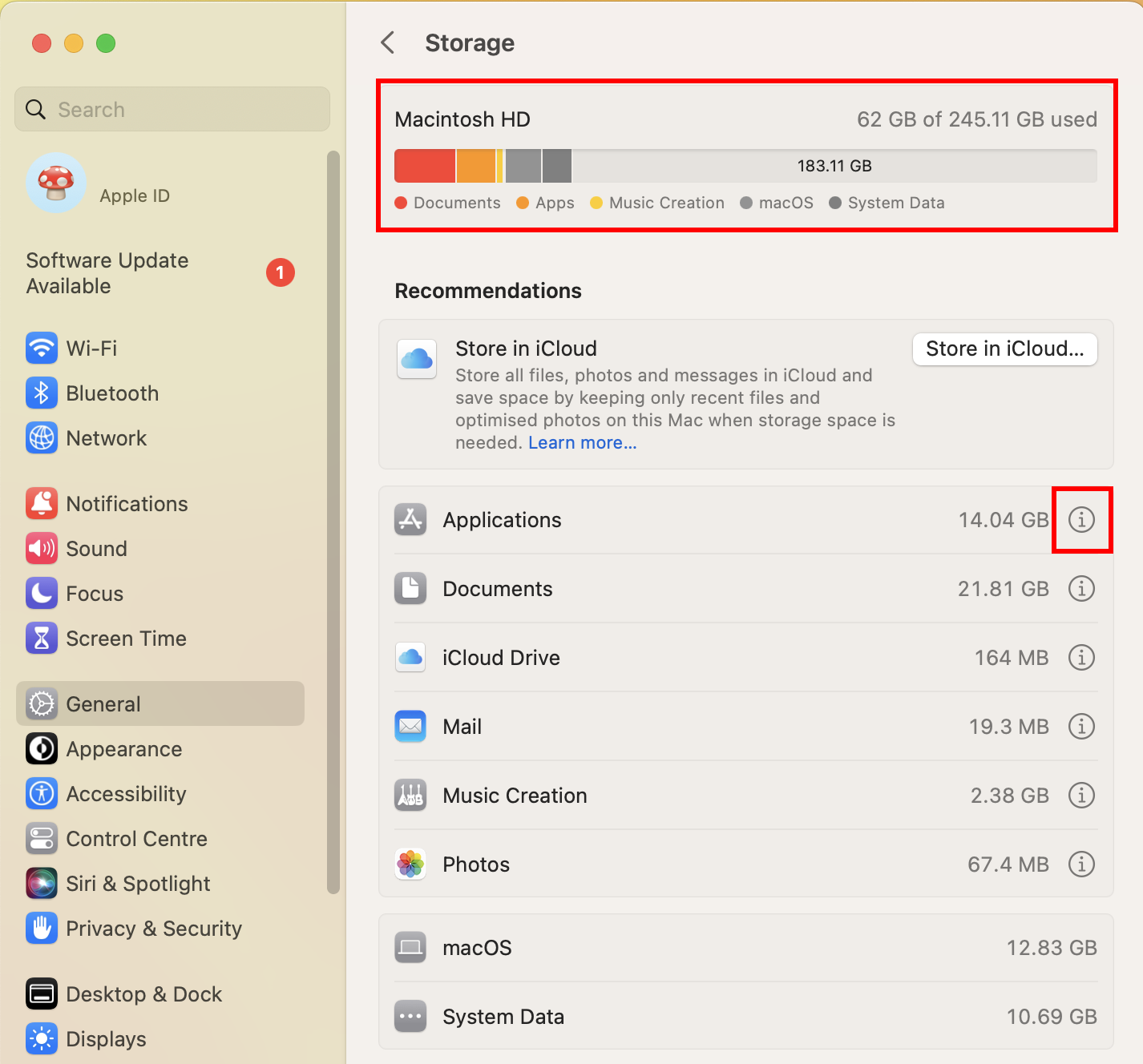Click the Store in iCloud cloud icon

click(417, 358)
